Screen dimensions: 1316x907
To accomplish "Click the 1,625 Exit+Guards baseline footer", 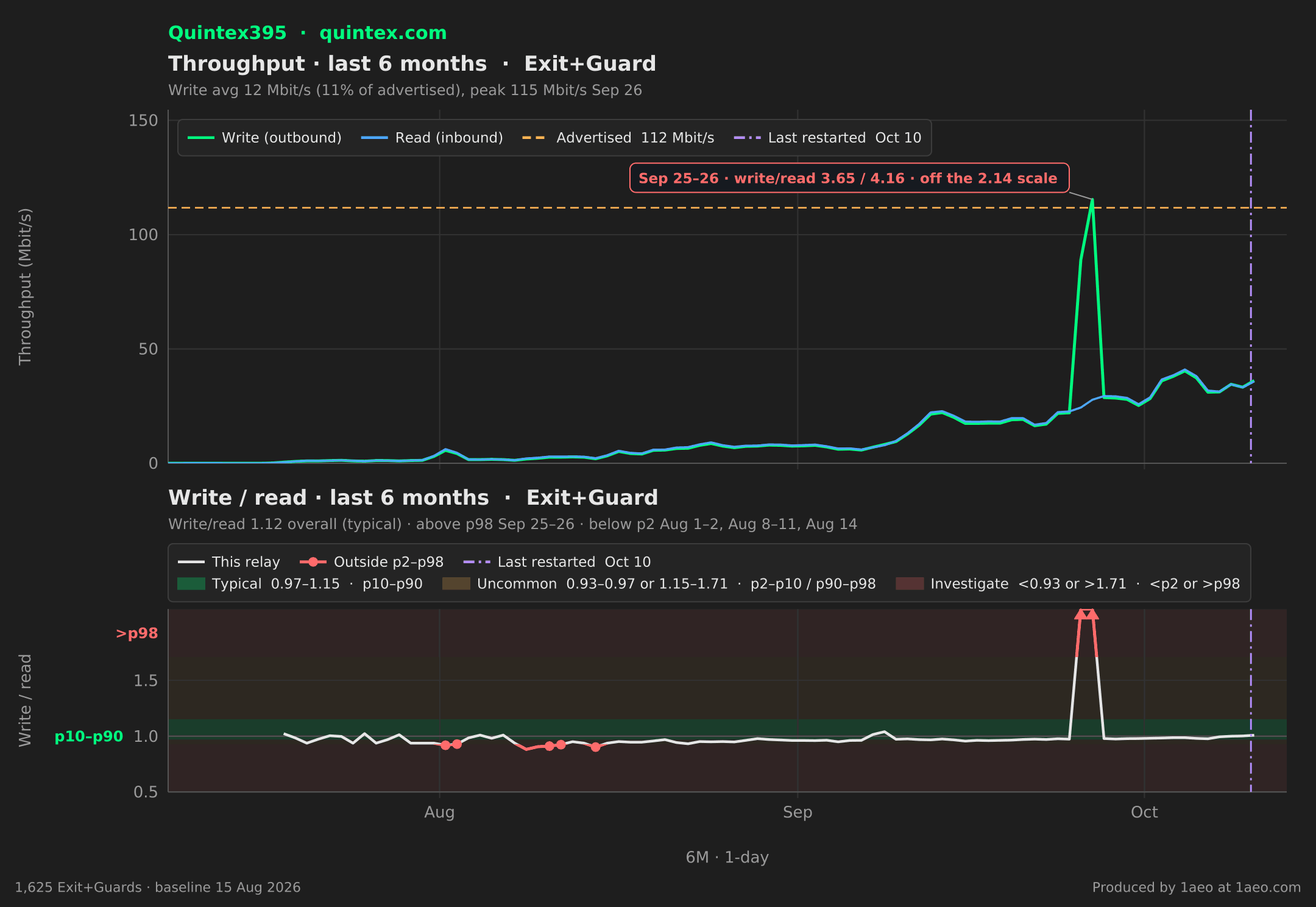I will 158,887.
